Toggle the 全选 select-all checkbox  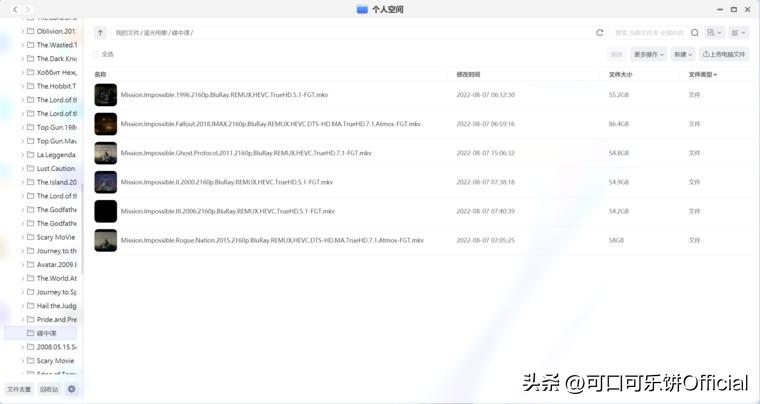(x=96, y=54)
